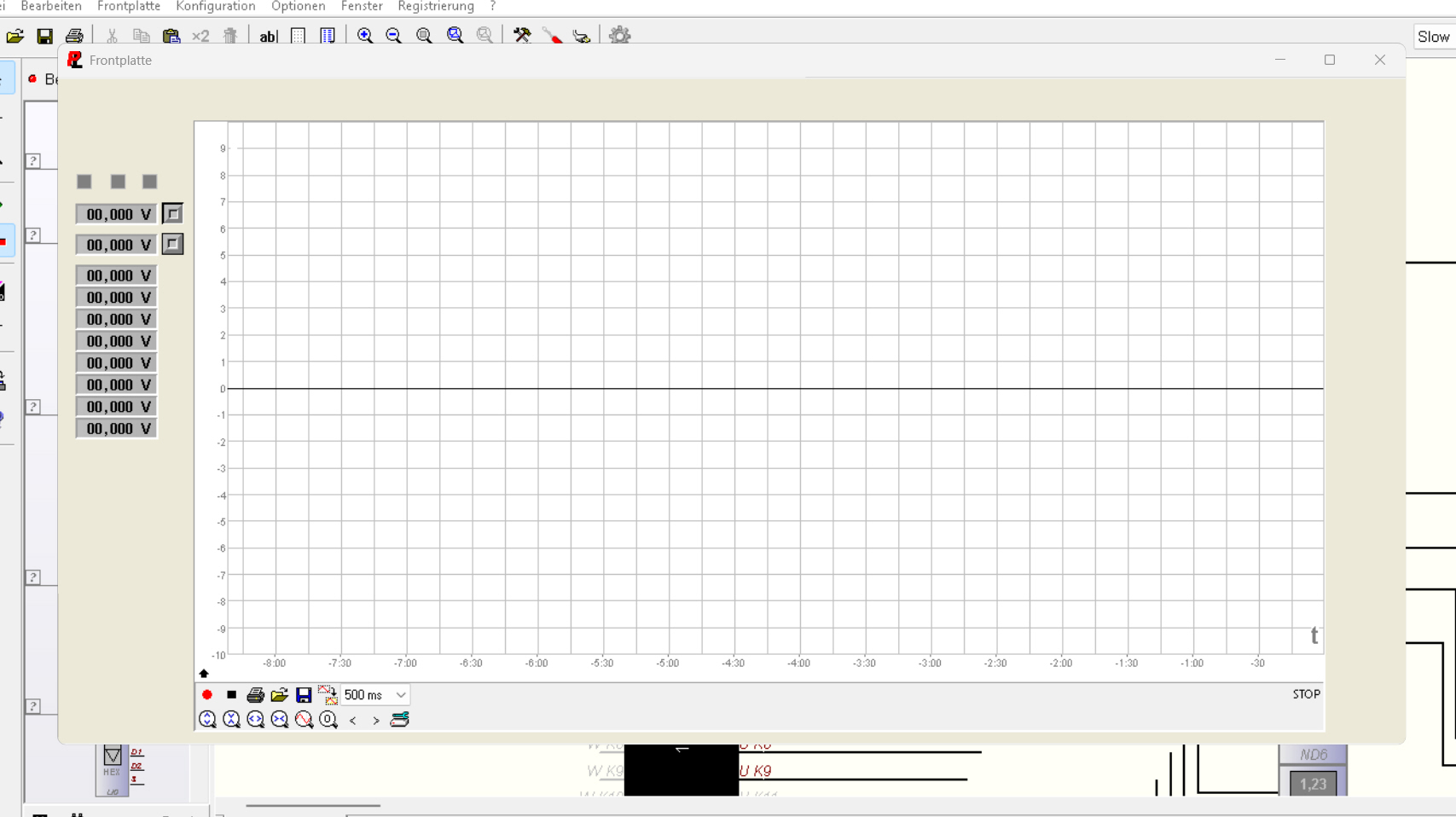1456x817 pixels.
Task: Click the last gray indicator square
Action: pyautogui.click(x=150, y=182)
